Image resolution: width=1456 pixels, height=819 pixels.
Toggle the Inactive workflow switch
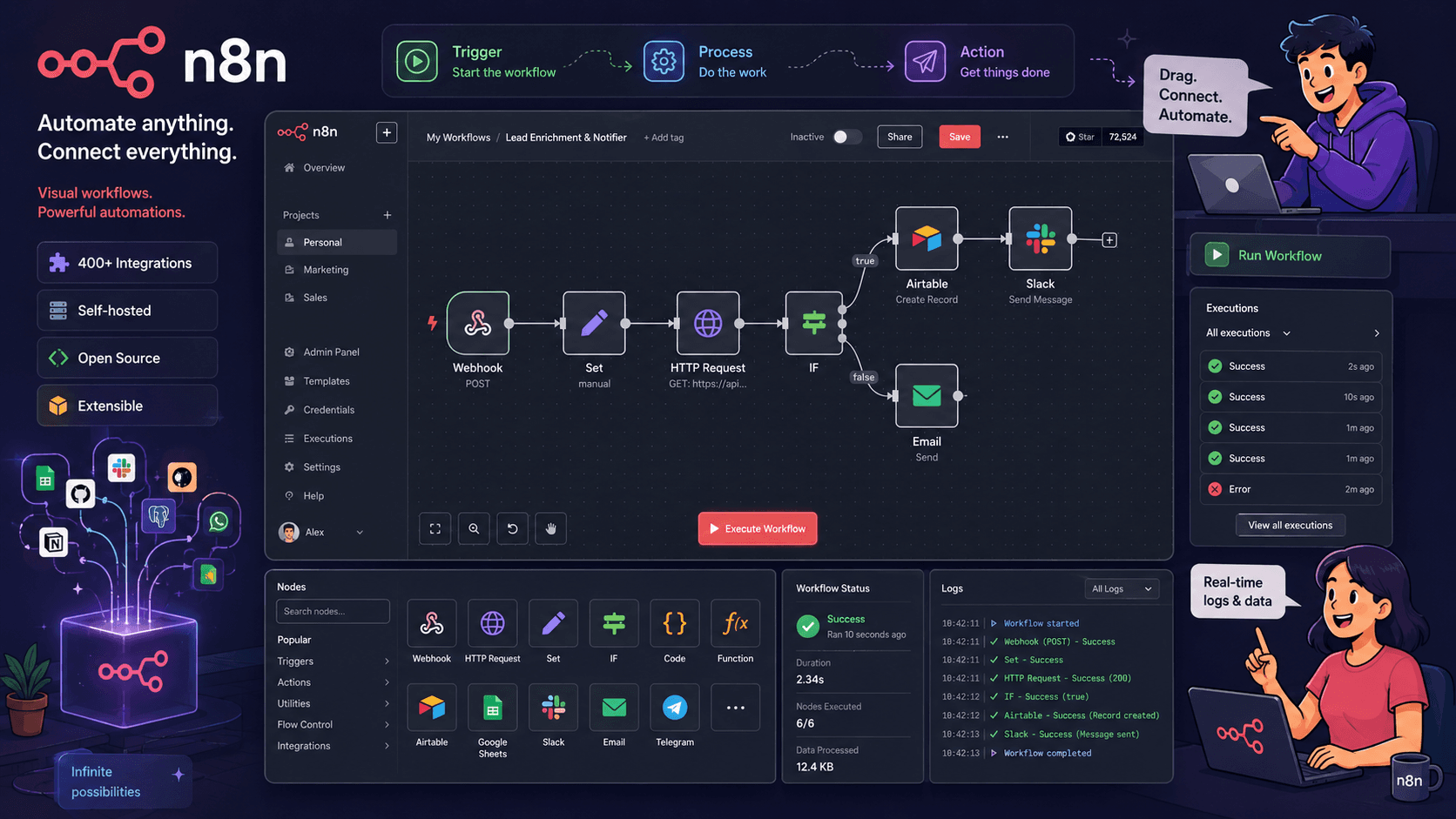point(846,137)
